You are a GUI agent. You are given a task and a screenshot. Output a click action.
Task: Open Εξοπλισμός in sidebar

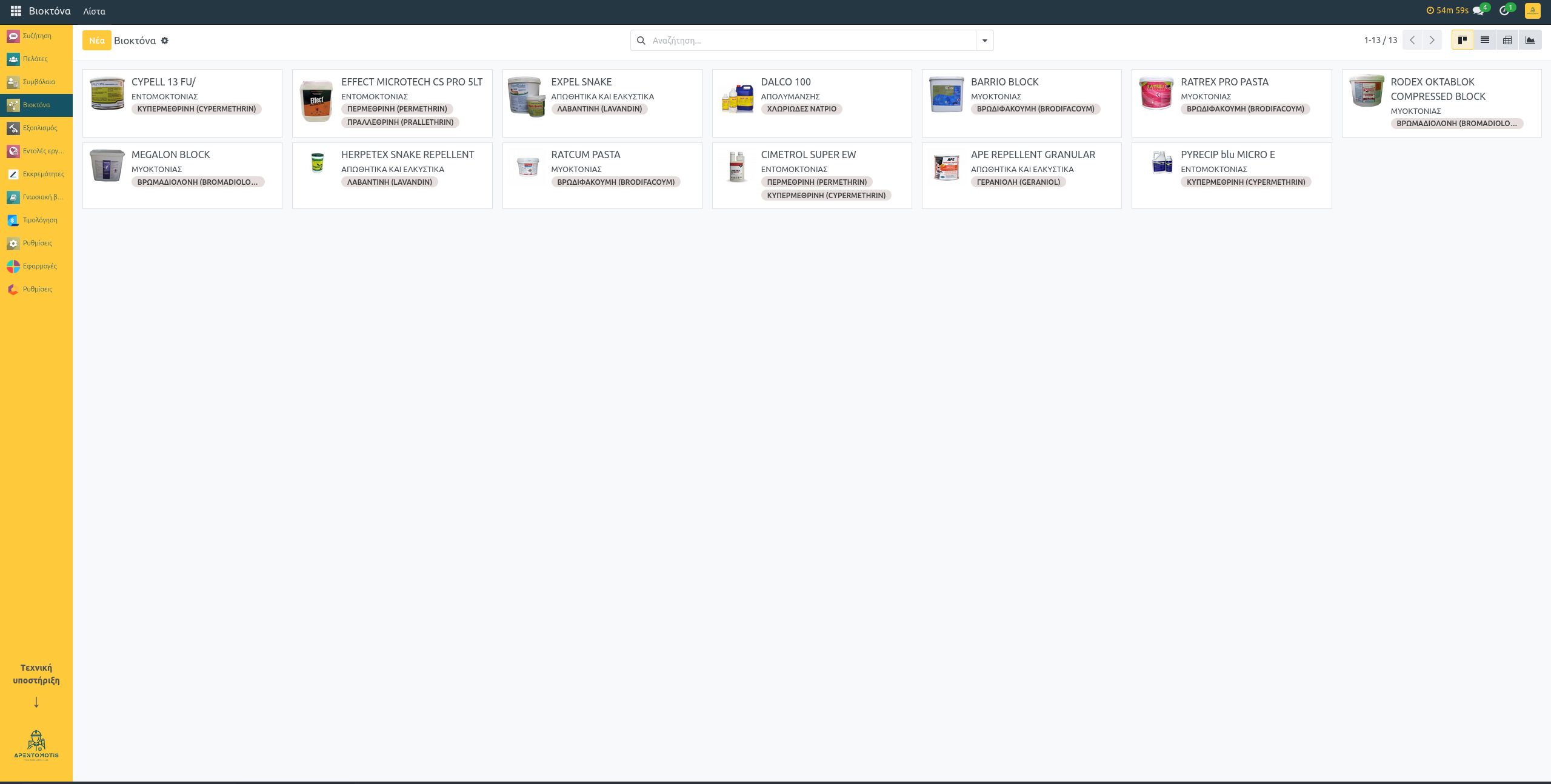pyautogui.click(x=36, y=128)
